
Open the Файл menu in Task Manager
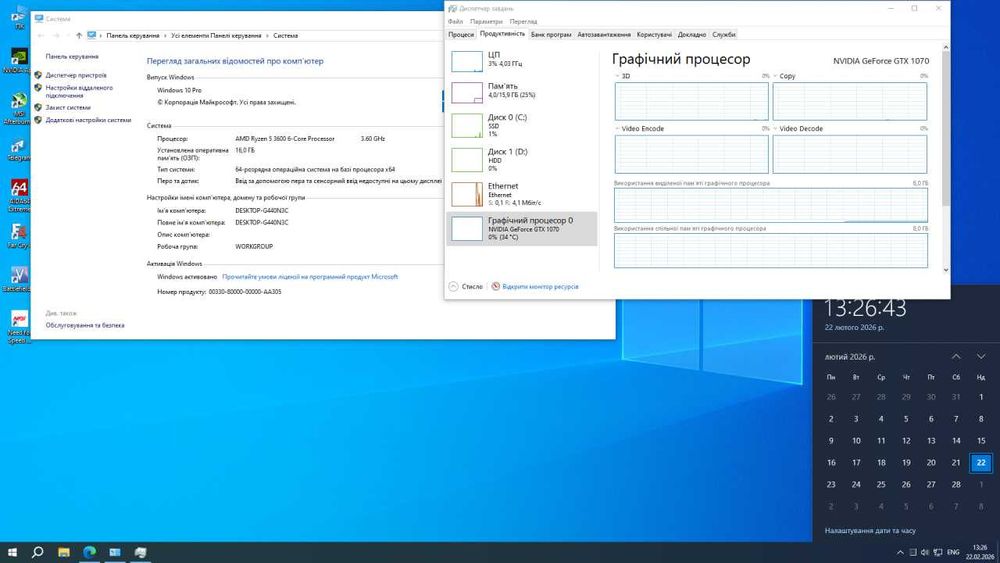(455, 22)
